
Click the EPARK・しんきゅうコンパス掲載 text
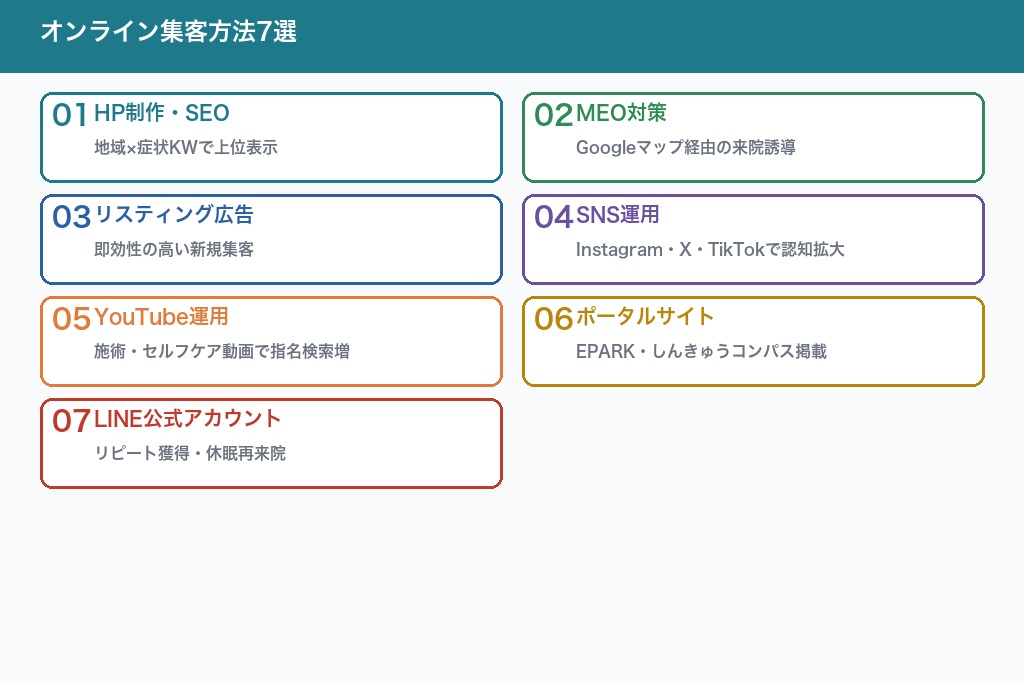(x=702, y=352)
